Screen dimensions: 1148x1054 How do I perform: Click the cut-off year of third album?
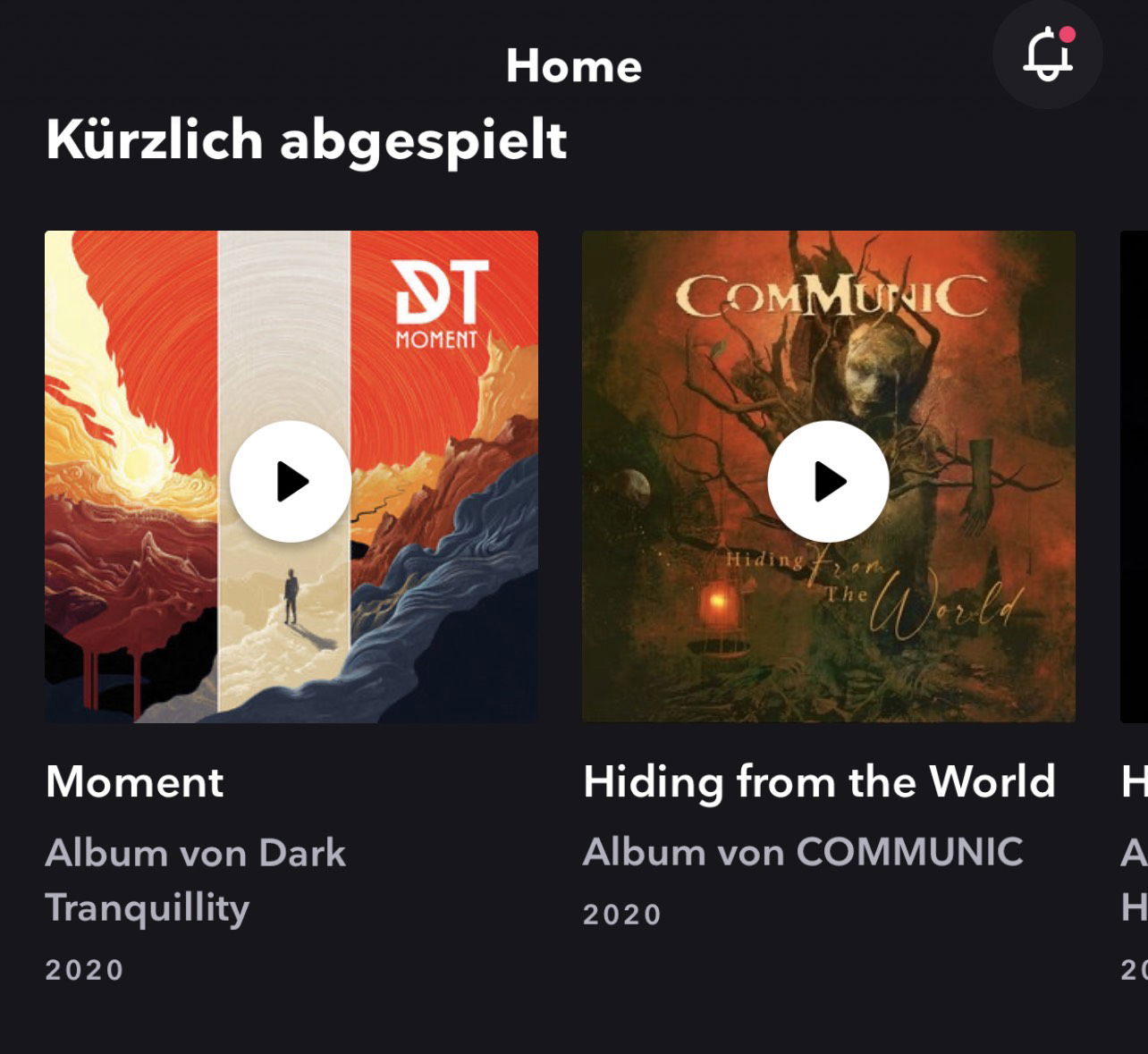tap(1135, 970)
